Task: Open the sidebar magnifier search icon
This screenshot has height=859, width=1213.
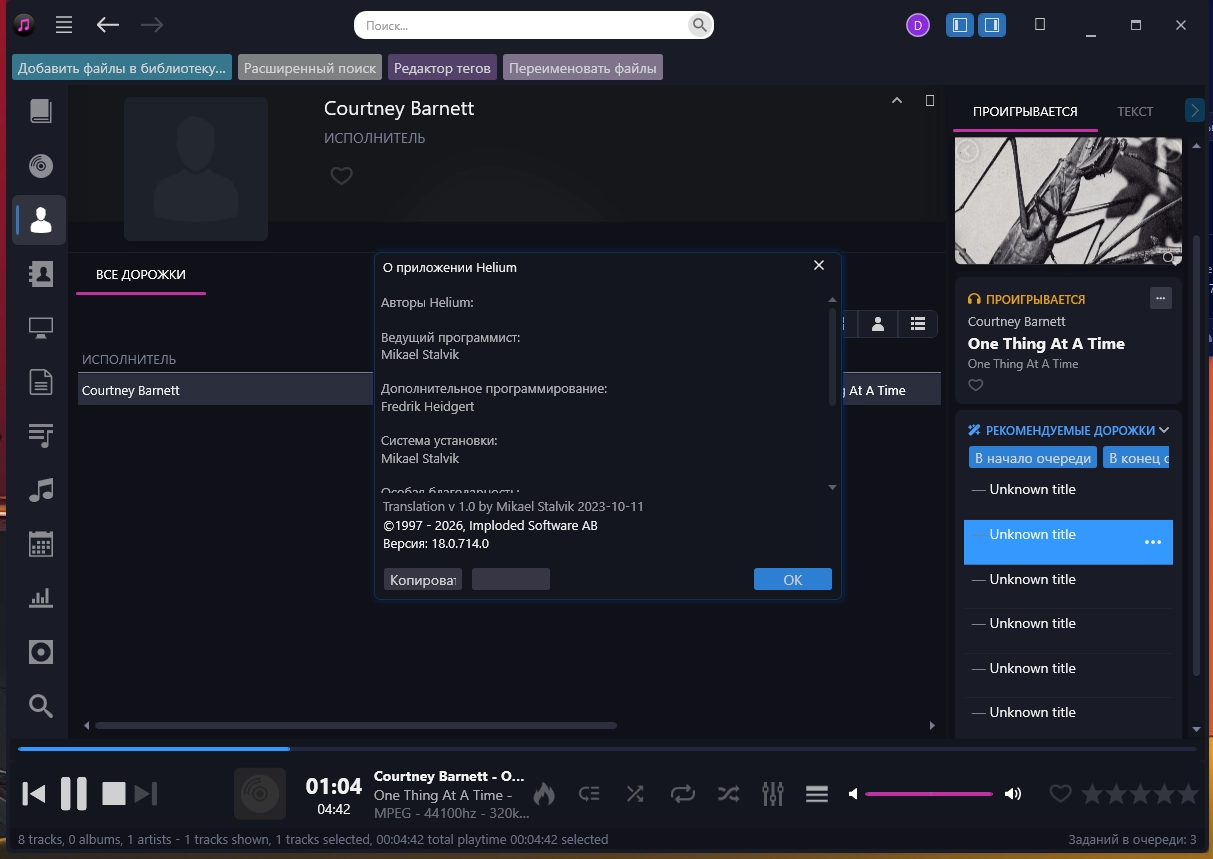Action: [x=41, y=706]
